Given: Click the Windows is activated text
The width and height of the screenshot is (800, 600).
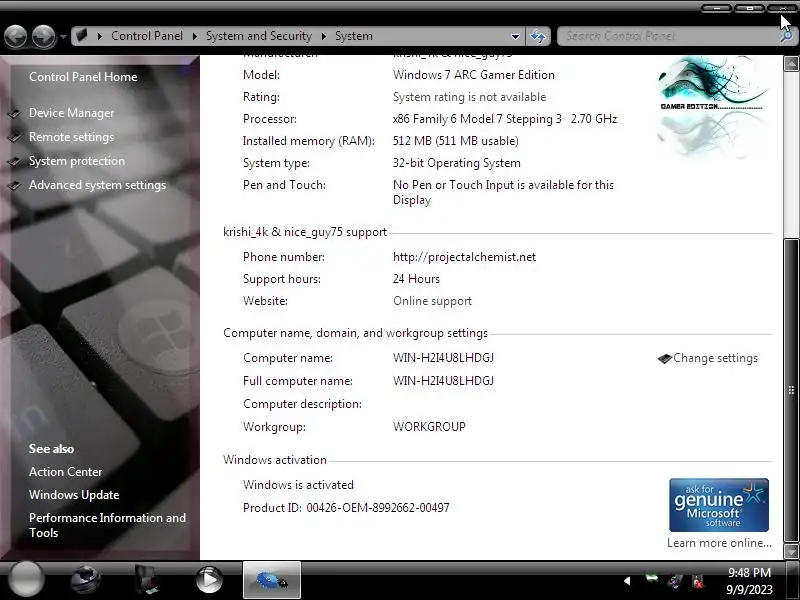Looking at the screenshot, I should point(298,485).
